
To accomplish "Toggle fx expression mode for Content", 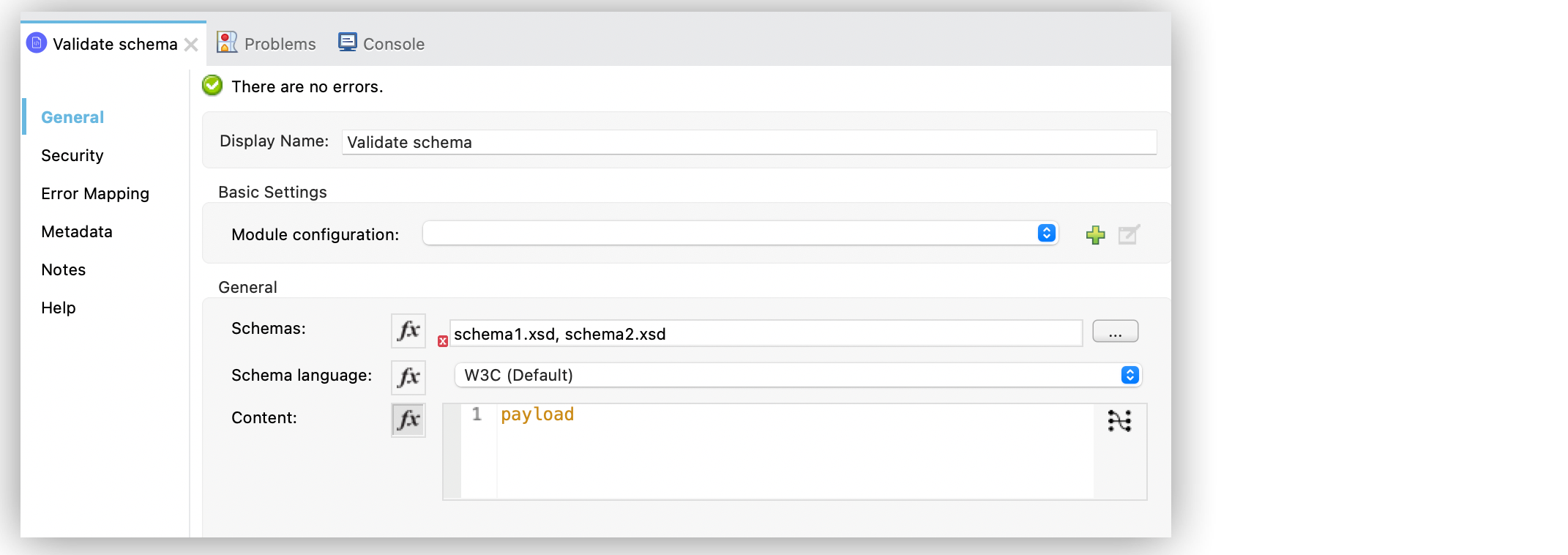I will click(408, 420).
